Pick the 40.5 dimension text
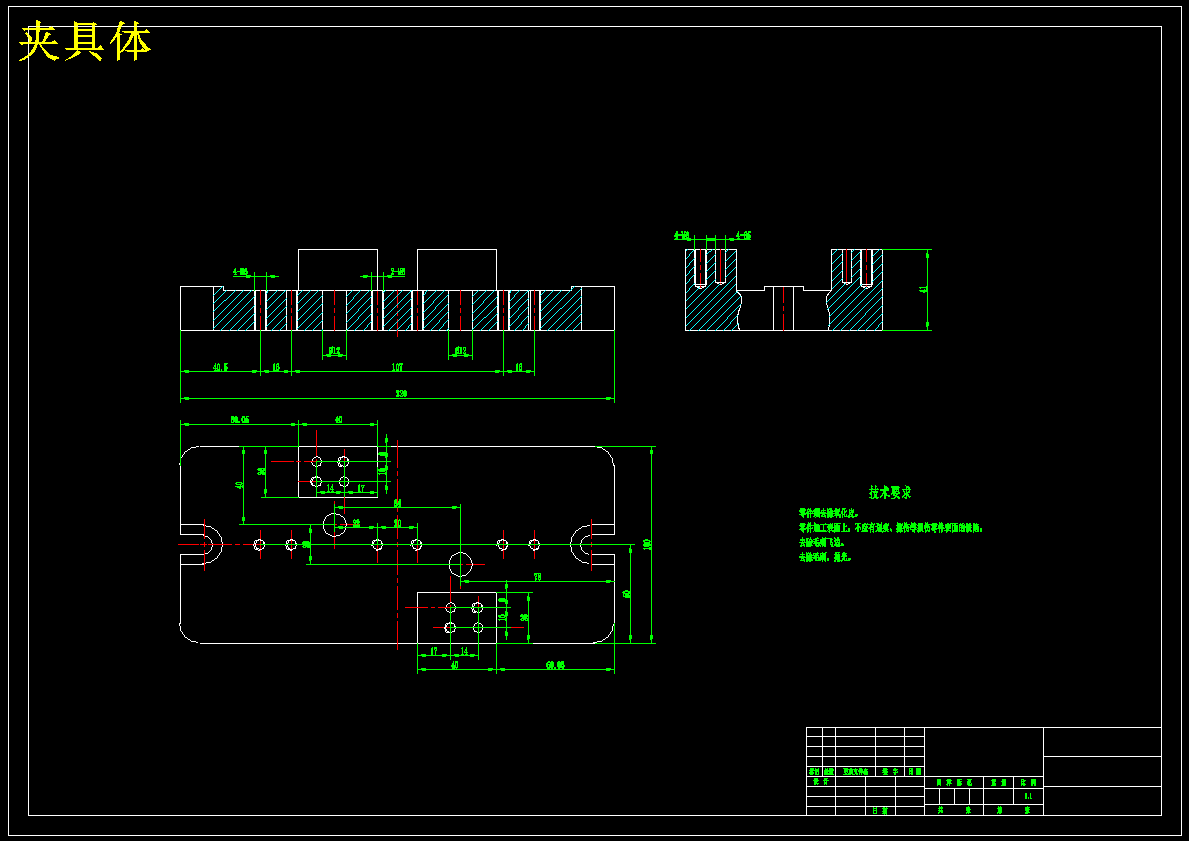Screen dimensions: 1189x841 coord(220,367)
